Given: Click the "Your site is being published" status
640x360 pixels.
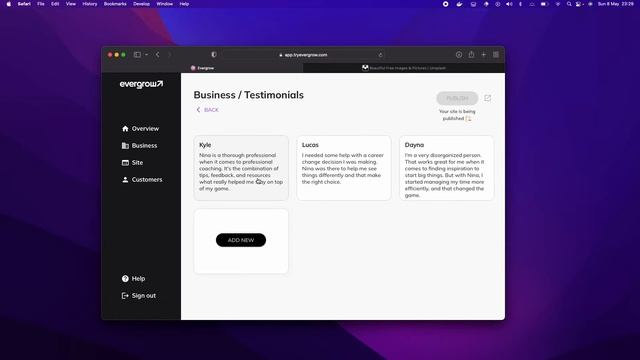Looking at the screenshot, I should coord(457,115).
